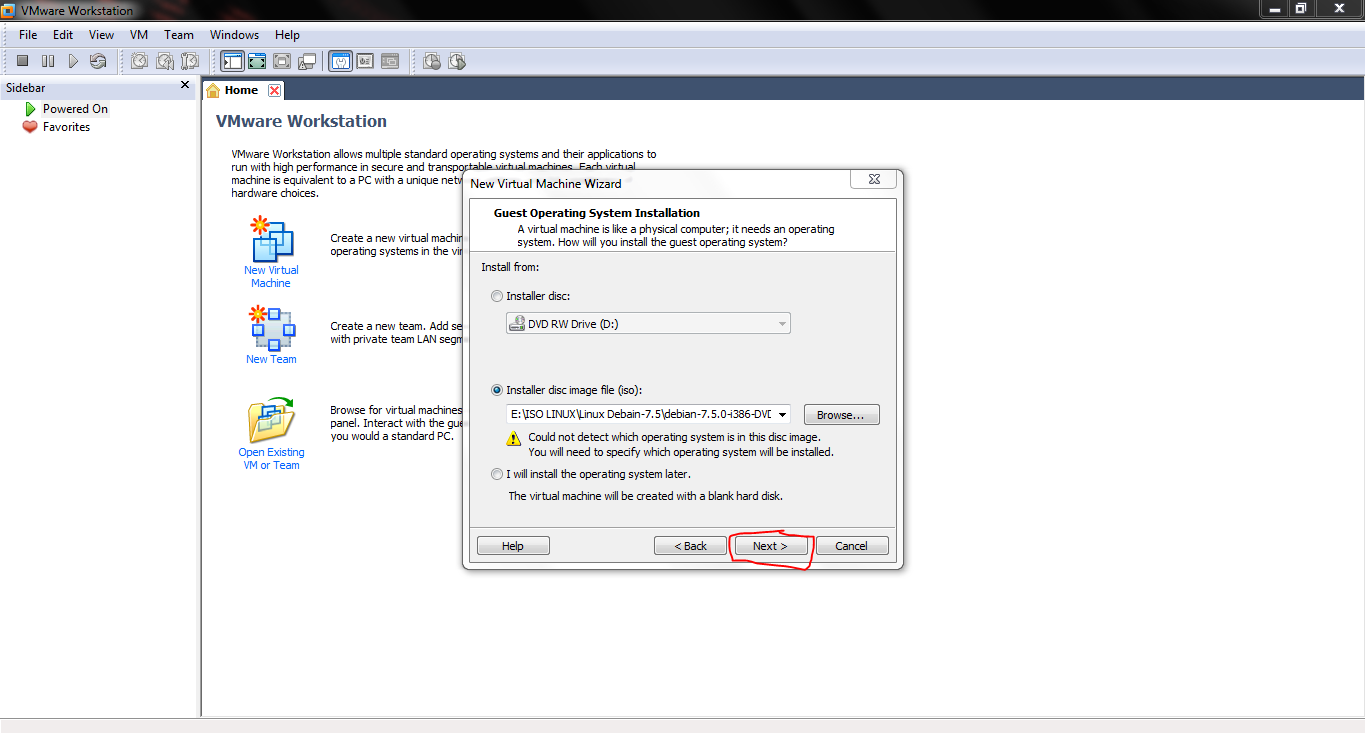Image resolution: width=1365 pixels, height=733 pixels.
Task: Close the Home tab red X
Action: 274,90
